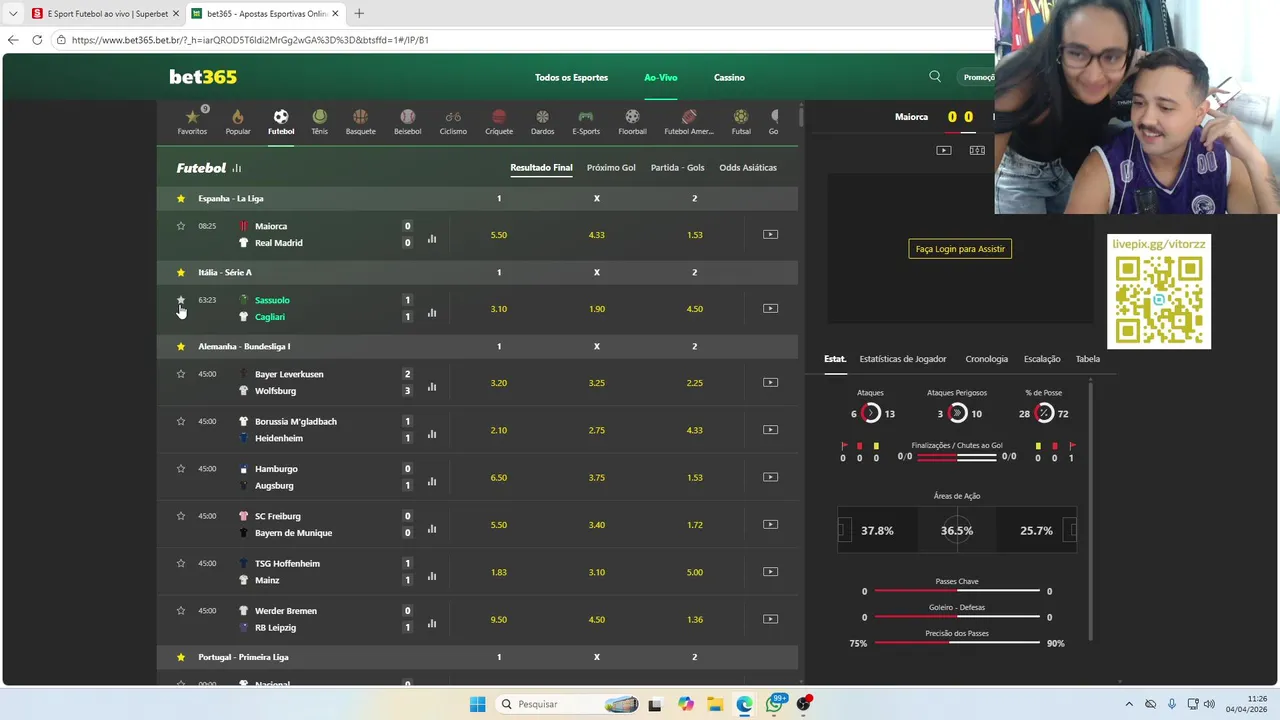Select the Popular flame icon
This screenshot has width=1280, height=720.
click(238, 121)
